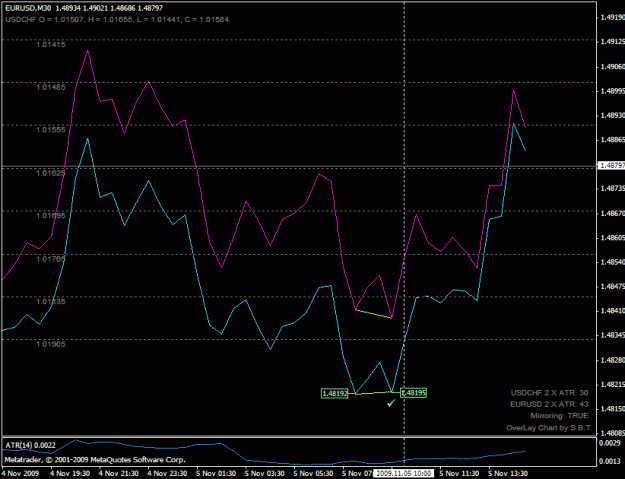625x479 pixels.
Task: Click the EURUSD,M30 chart title text
Action: pyautogui.click(x=28, y=8)
